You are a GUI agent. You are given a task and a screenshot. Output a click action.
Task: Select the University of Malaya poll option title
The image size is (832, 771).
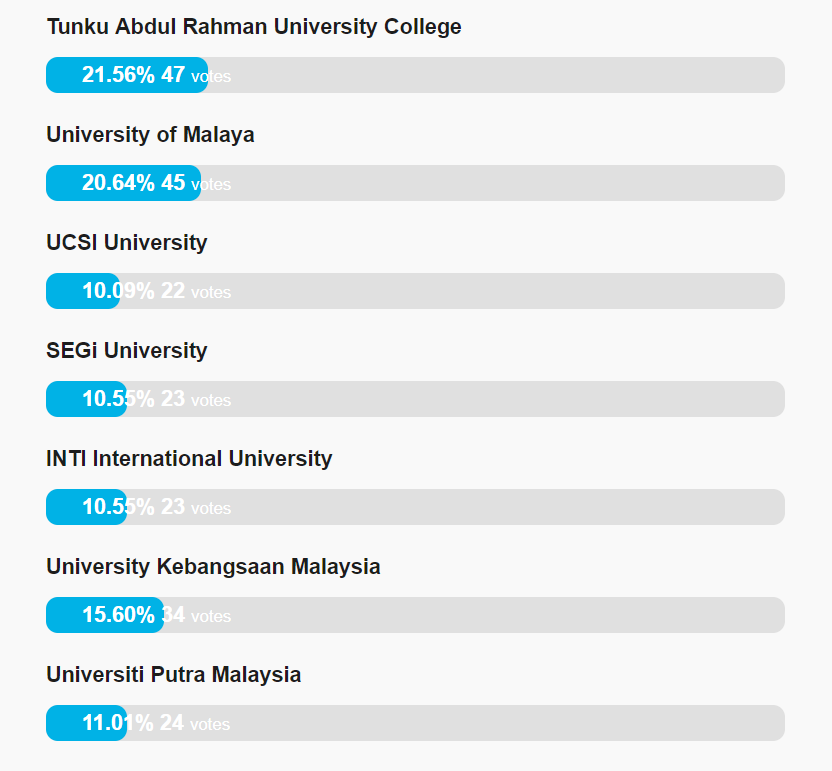(x=150, y=135)
